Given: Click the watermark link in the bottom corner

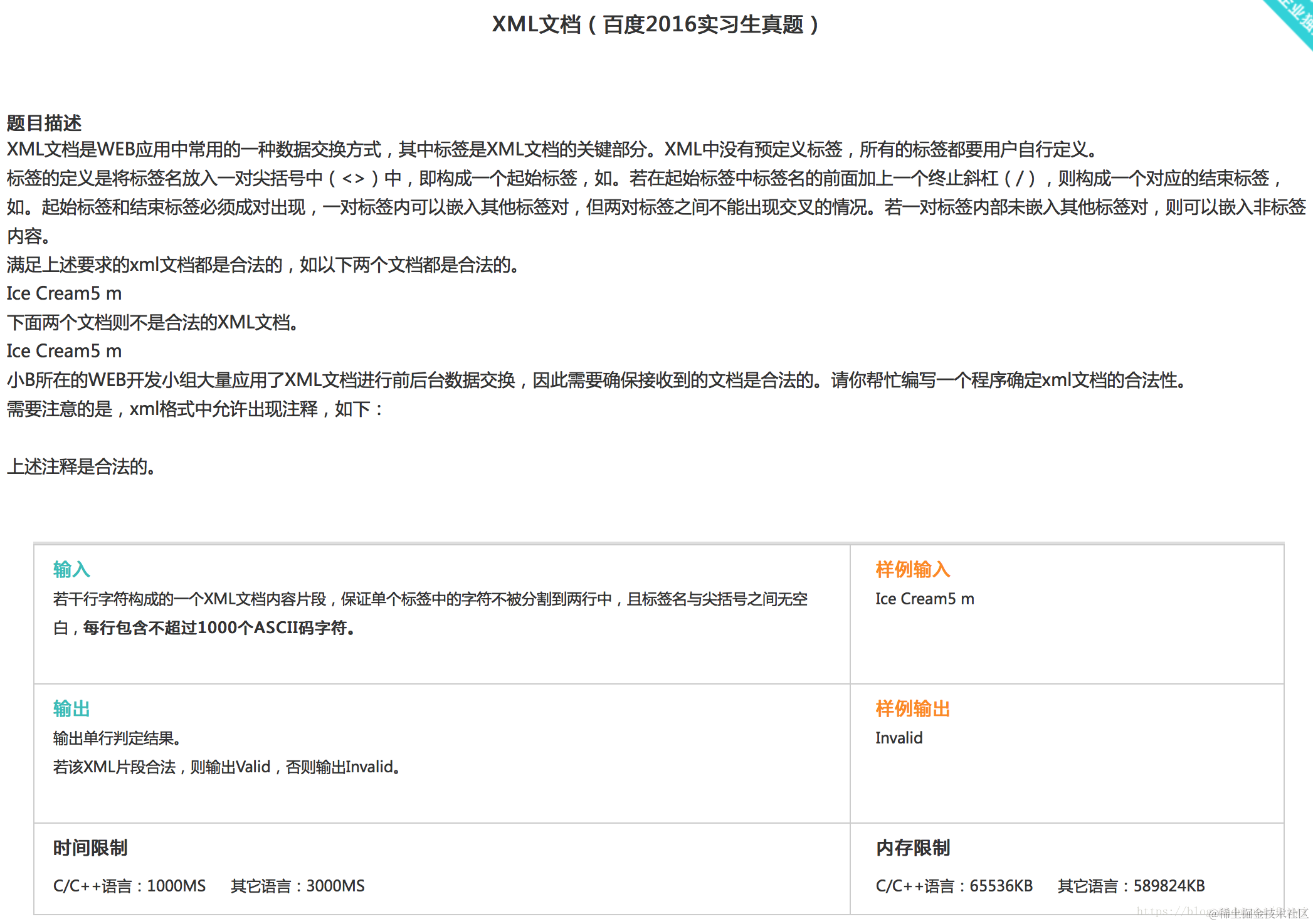Looking at the screenshot, I should (x=1223, y=913).
